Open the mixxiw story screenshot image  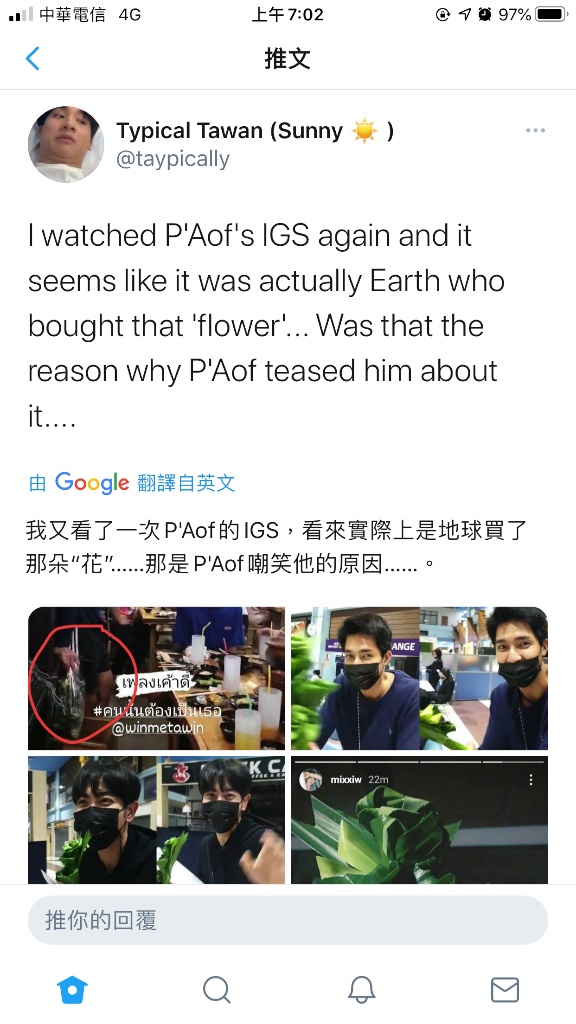click(x=419, y=820)
